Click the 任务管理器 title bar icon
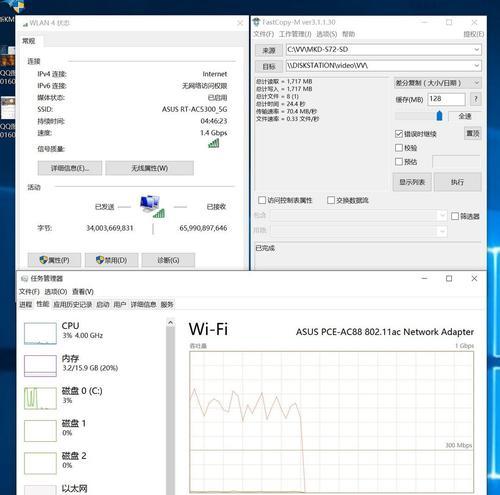This screenshot has width=500, height=495. point(24,278)
